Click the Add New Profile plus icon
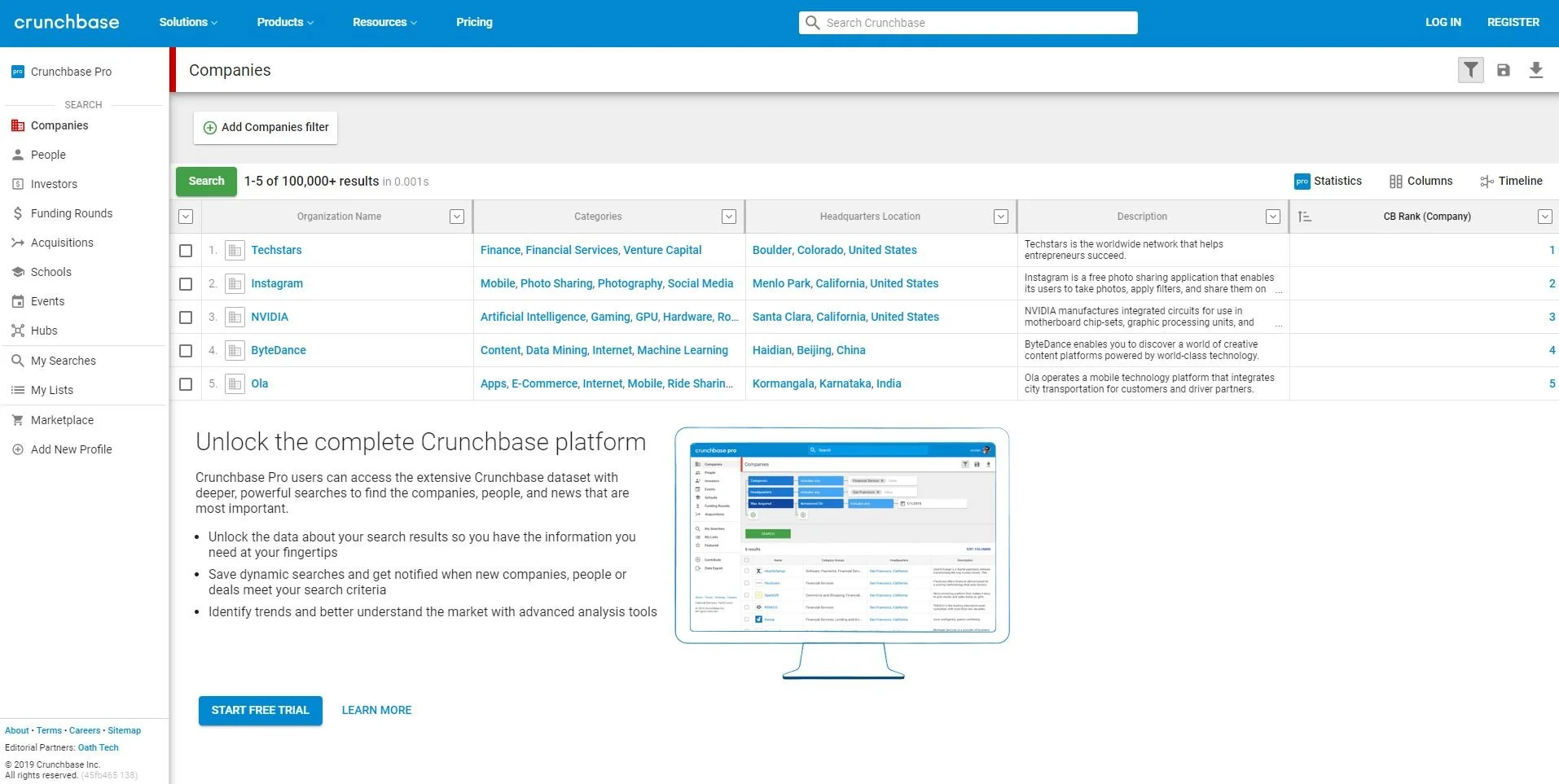 tap(18, 449)
